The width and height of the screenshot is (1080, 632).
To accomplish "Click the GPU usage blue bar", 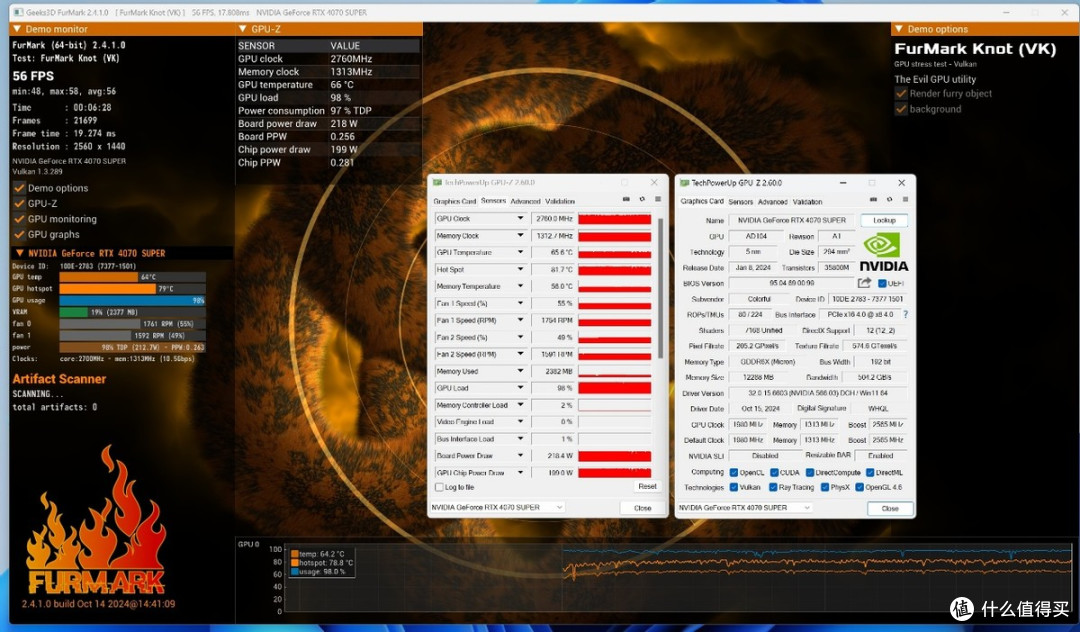I will (132, 300).
